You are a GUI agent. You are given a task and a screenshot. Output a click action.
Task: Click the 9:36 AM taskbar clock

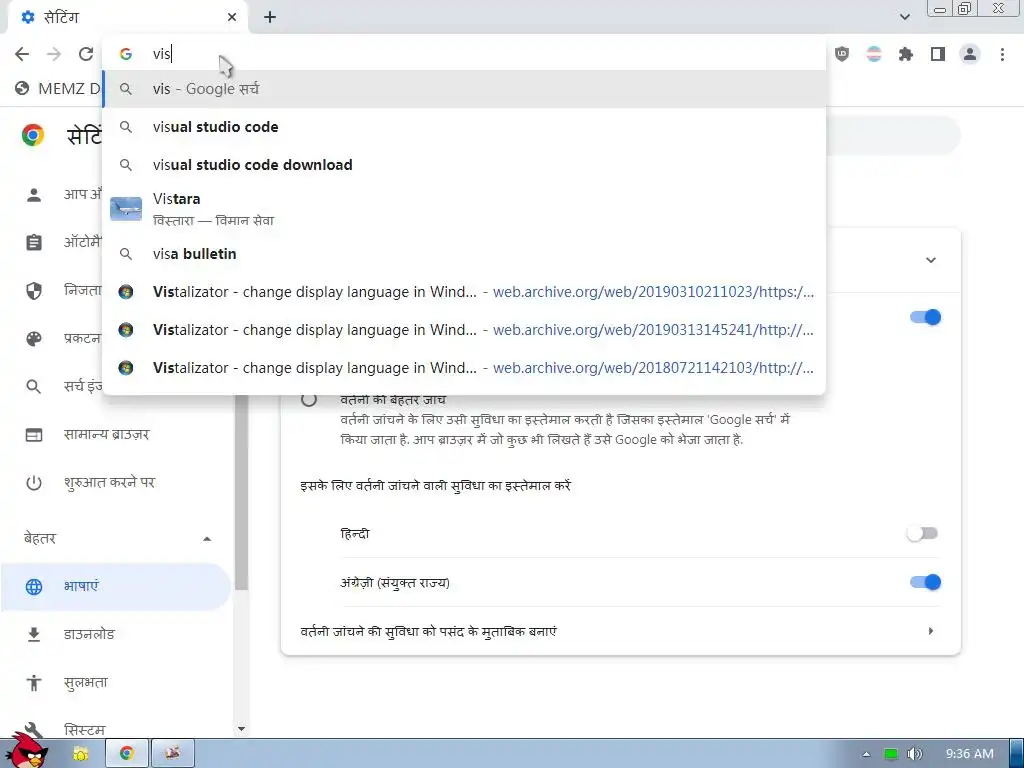click(x=969, y=754)
